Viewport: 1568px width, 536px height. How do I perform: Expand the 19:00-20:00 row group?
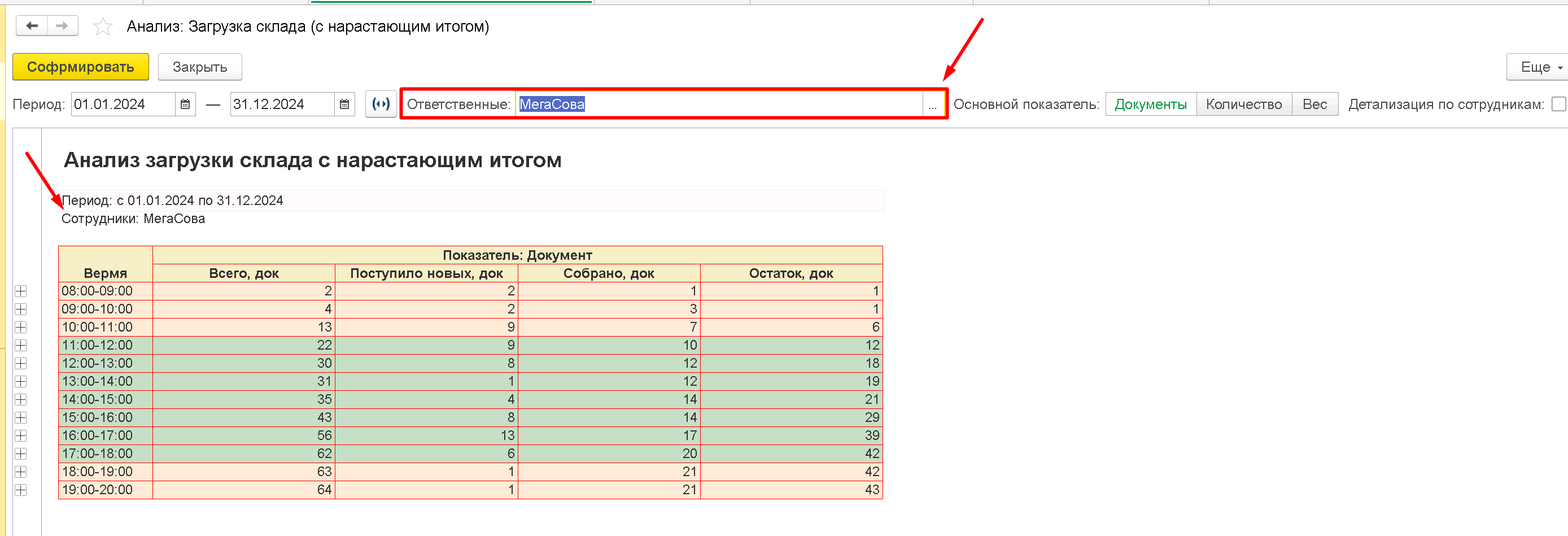pos(21,490)
